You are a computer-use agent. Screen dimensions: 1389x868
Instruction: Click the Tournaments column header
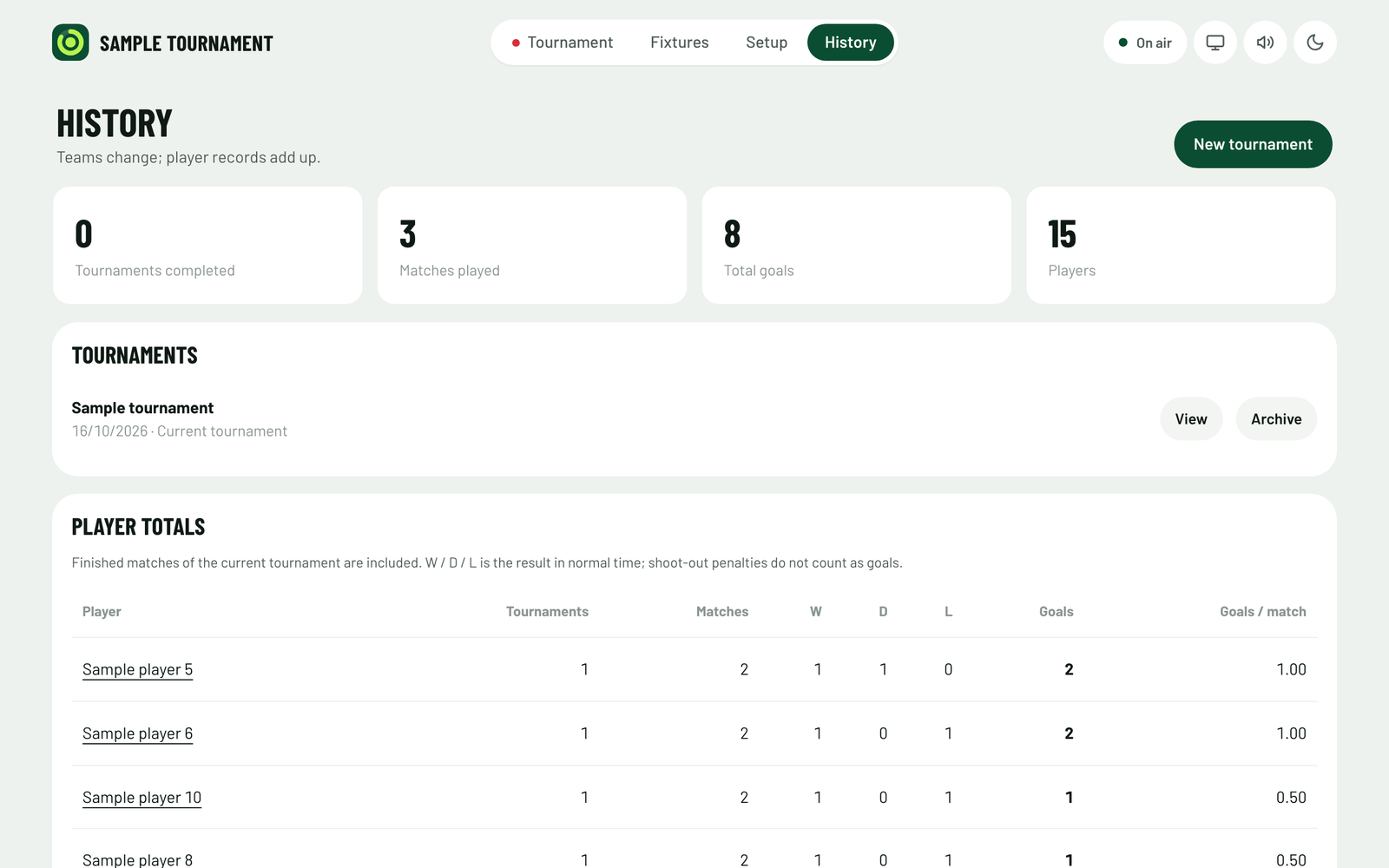click(547, 612)
